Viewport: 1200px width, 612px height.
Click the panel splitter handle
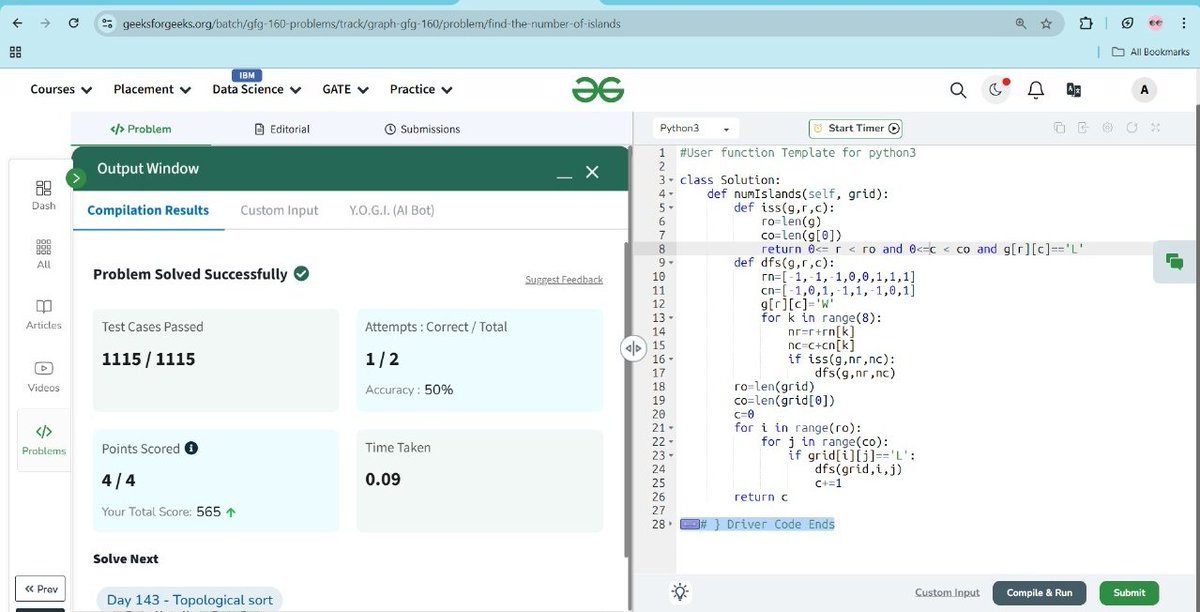(x=633, y=348)
